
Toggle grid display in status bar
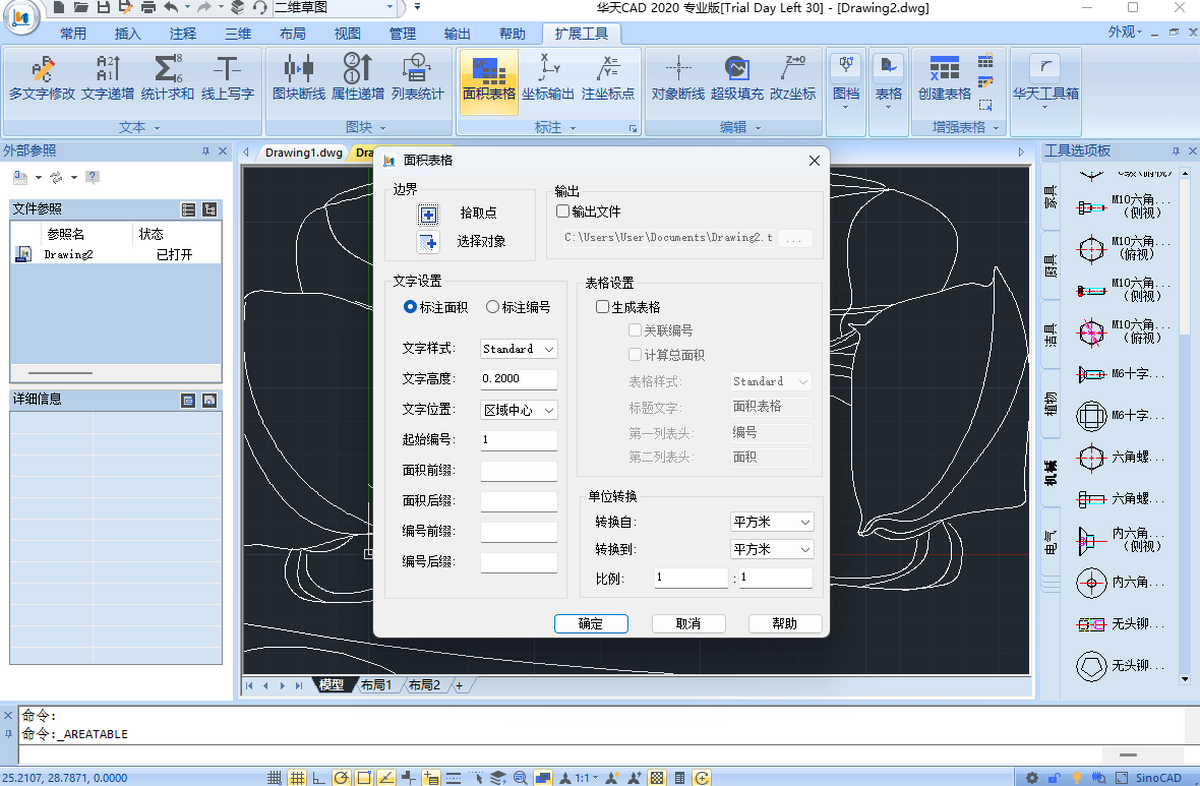coord(297,778)
